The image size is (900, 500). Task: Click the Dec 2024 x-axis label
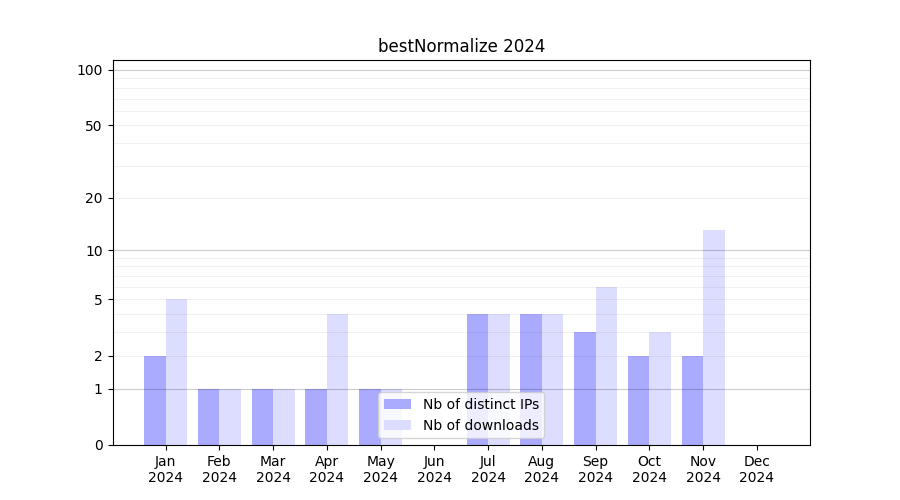757,469
